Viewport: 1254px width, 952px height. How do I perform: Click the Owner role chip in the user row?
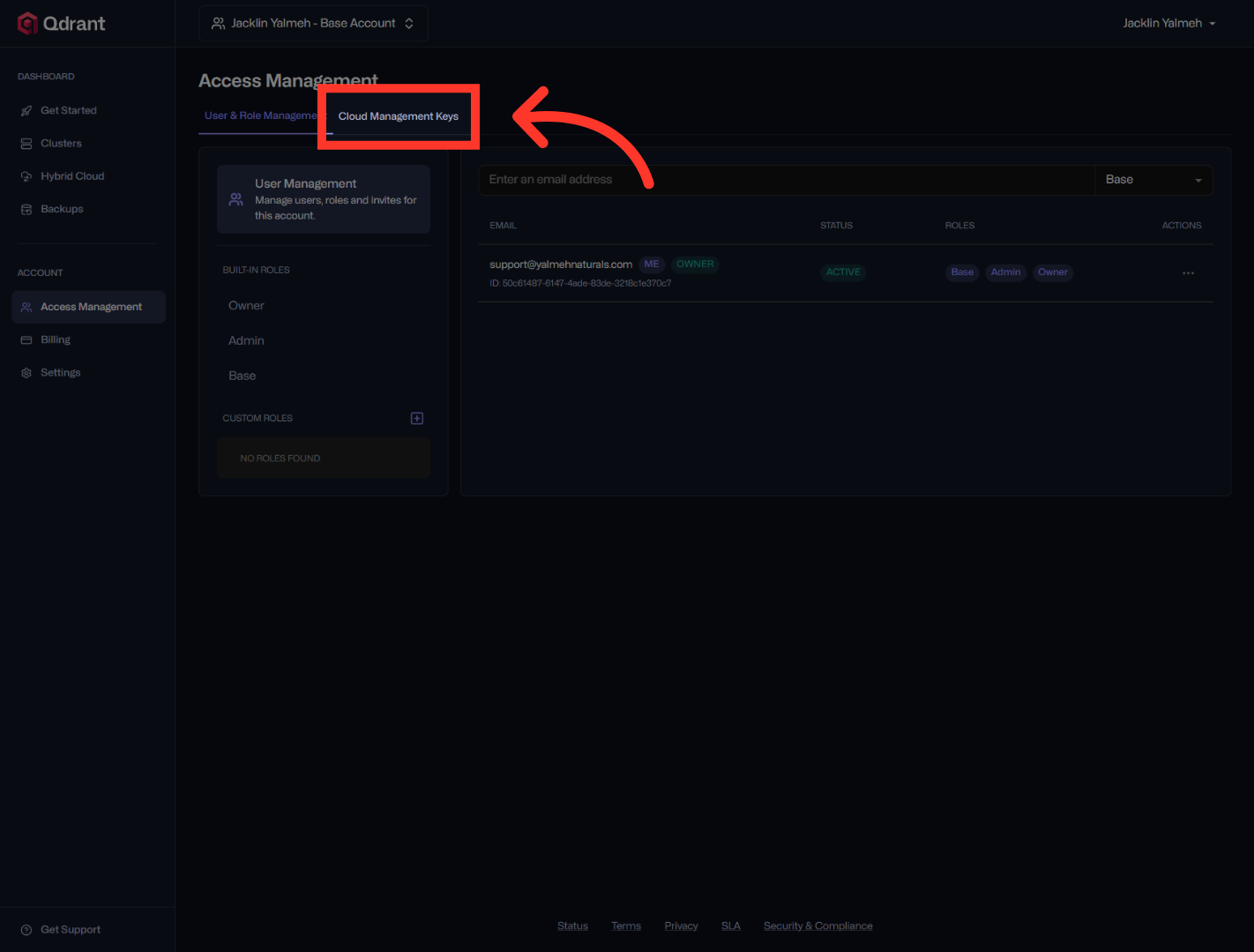click(1053, 272)
